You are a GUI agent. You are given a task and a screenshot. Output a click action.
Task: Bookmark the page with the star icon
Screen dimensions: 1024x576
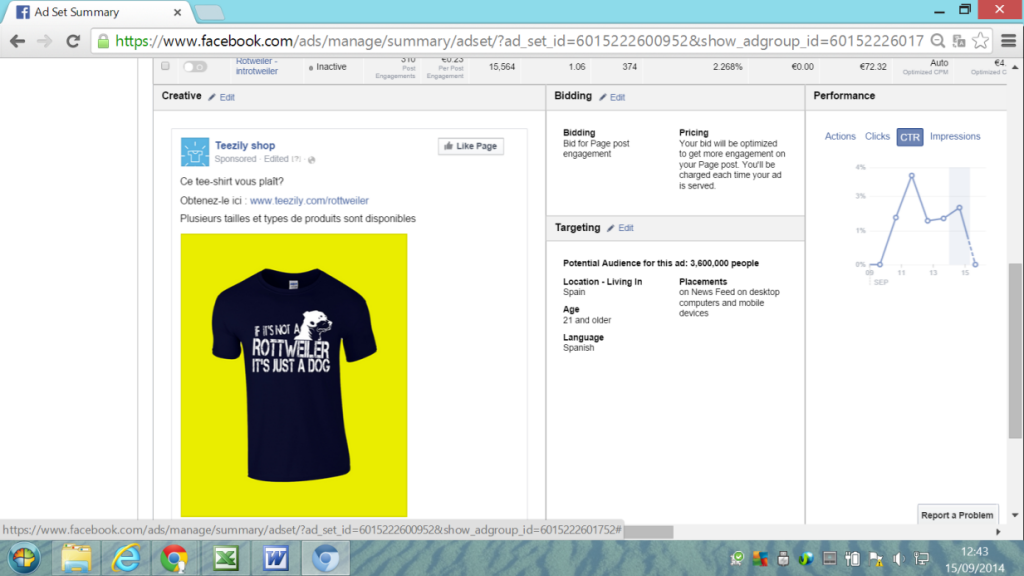point(980,41)
